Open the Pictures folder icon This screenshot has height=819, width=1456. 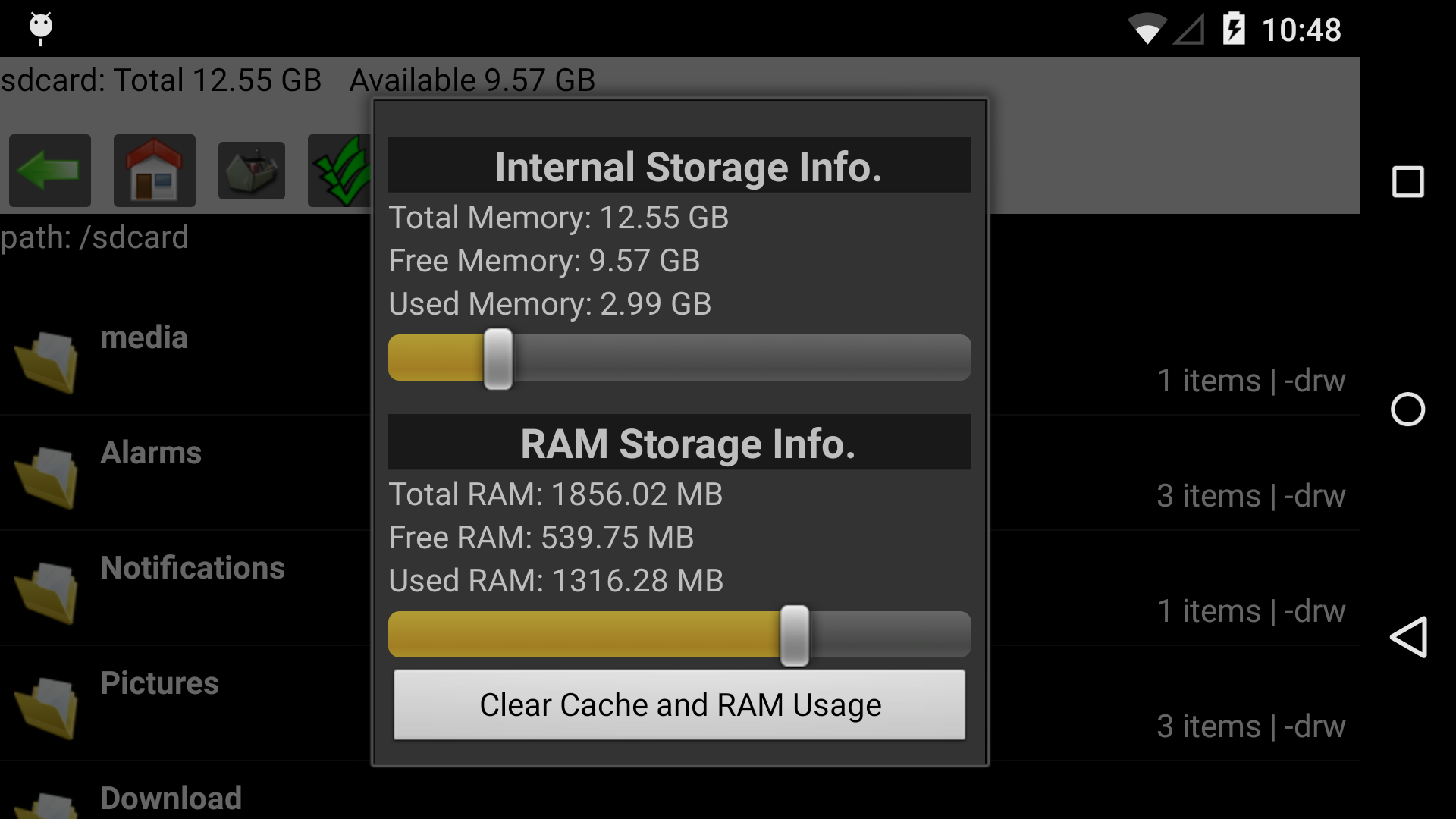pyautogui.click(x=45, y=705)
